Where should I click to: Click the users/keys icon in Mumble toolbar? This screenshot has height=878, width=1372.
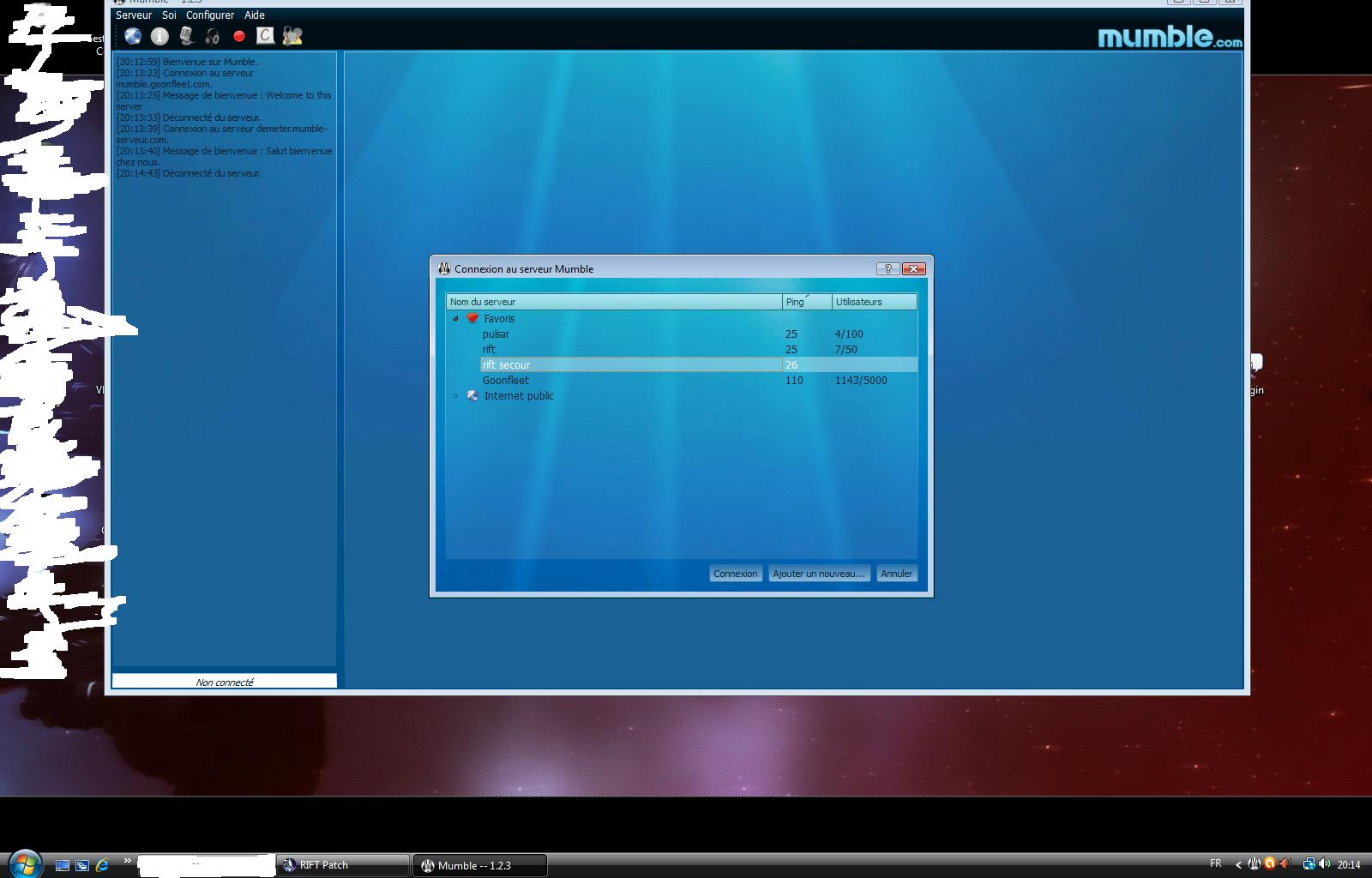292,36
